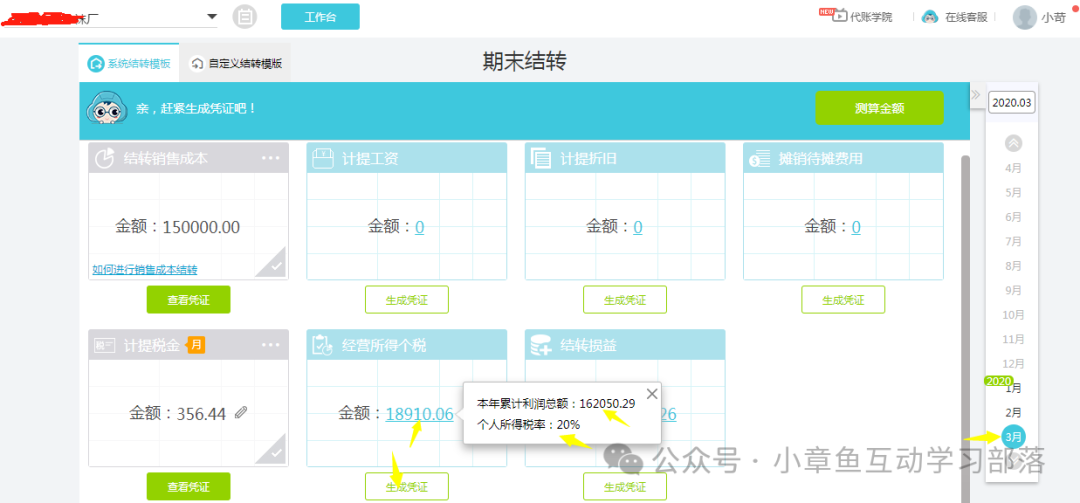Select 2月 in the month list
Viewport: 1080px width, 503px height.
coord(1013,413)
